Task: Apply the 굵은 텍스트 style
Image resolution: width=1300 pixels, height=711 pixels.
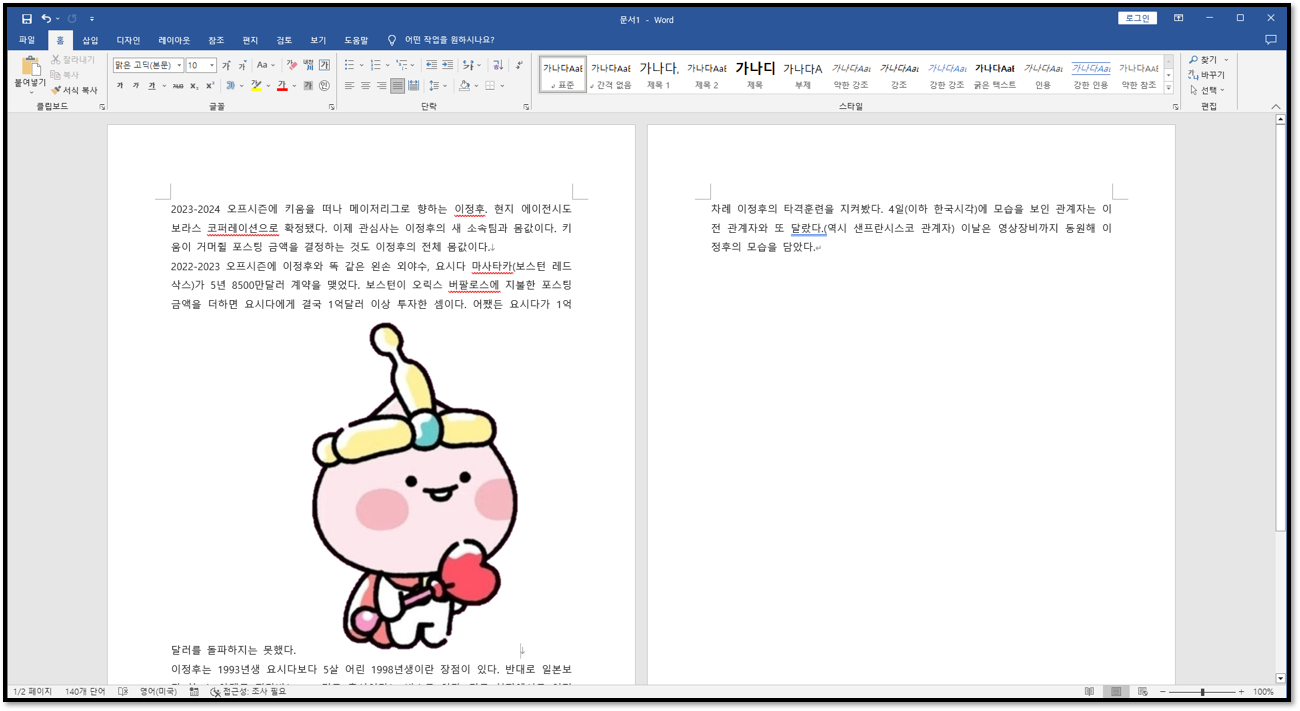Action: coord(994,75)
